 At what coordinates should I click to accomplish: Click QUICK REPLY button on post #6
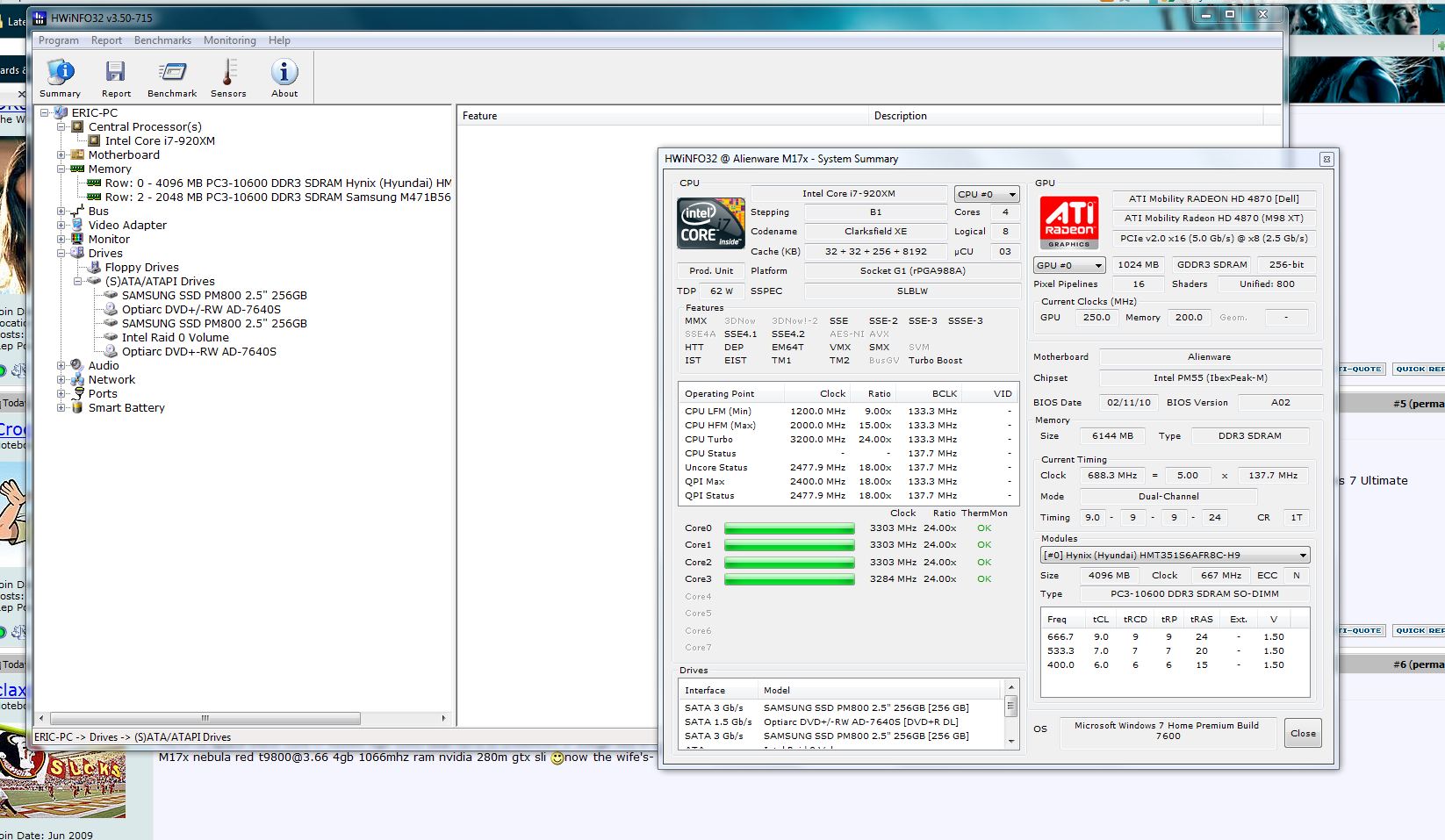1420,630
